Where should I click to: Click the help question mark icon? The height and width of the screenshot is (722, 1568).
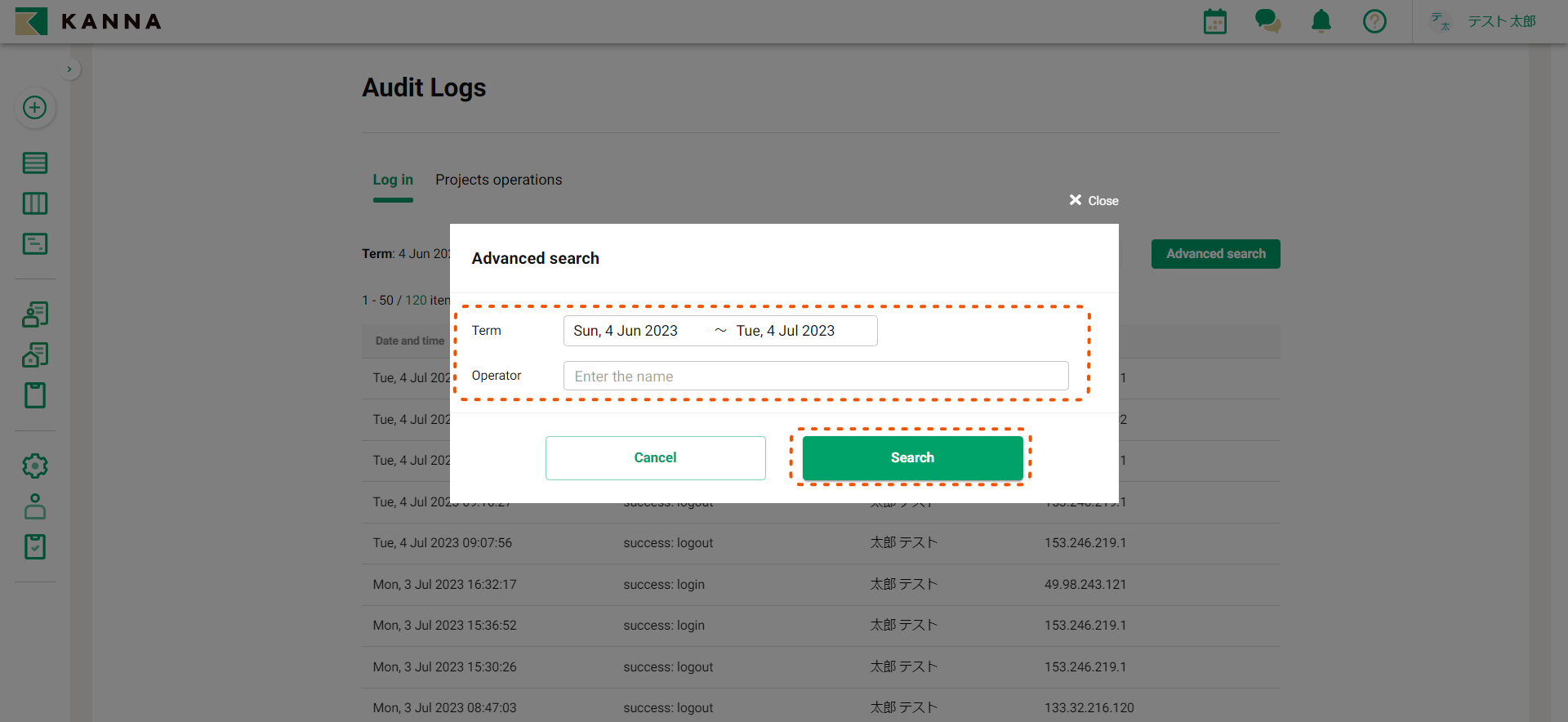coord(1374,21)
